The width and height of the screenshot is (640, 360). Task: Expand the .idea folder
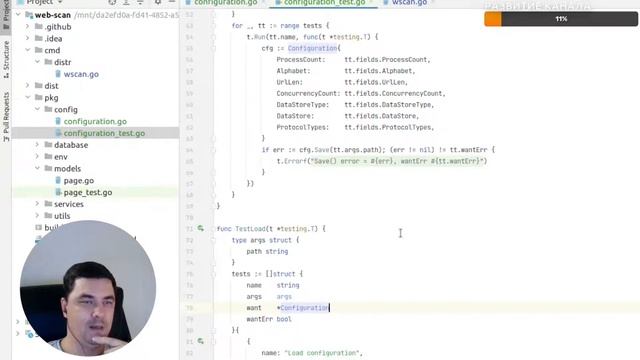tap(27, 38)
